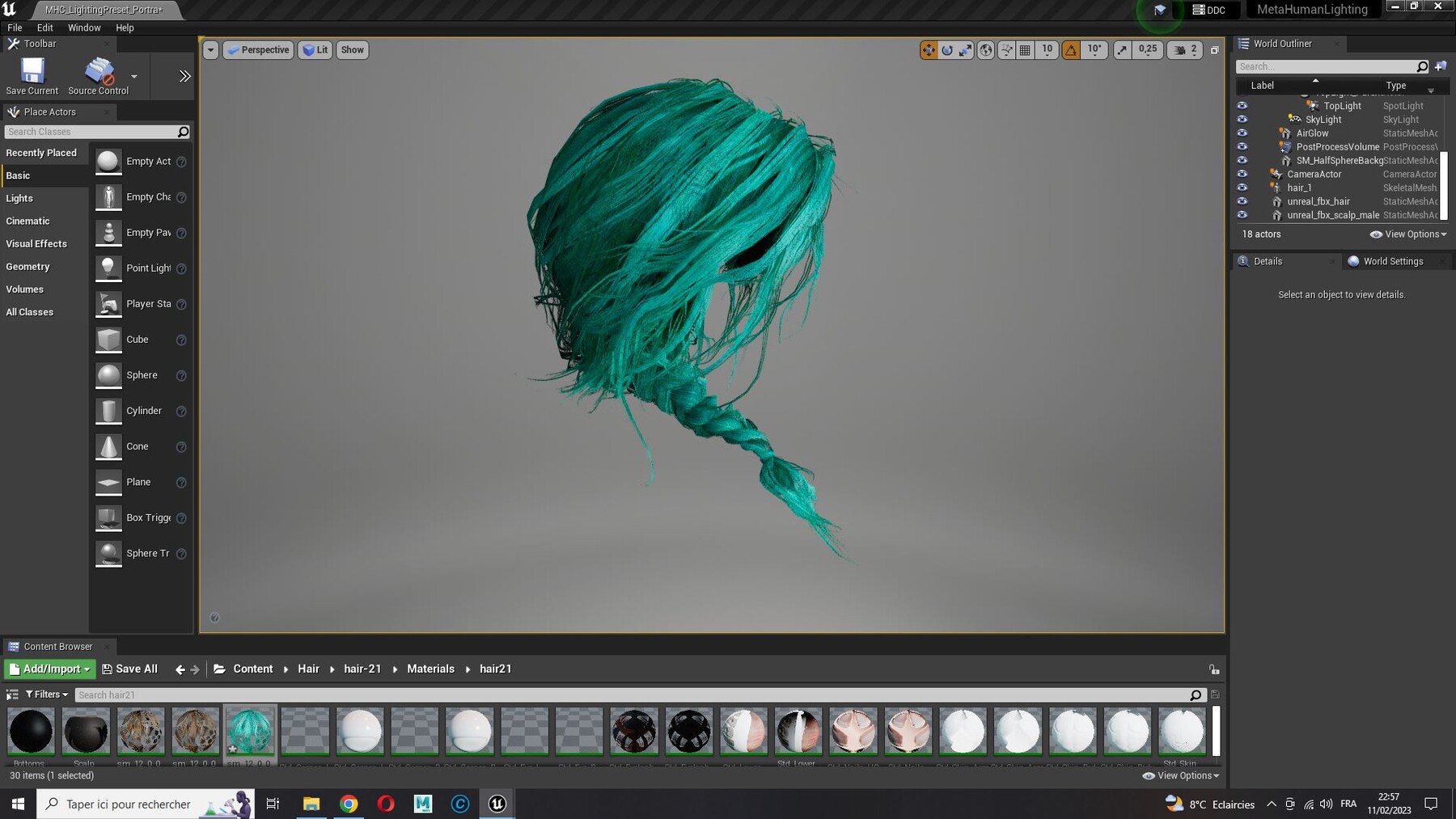This screenshot has height=819, width=1456.
Task: Select Player Start actor icon
Action: [x=108, y=304]
